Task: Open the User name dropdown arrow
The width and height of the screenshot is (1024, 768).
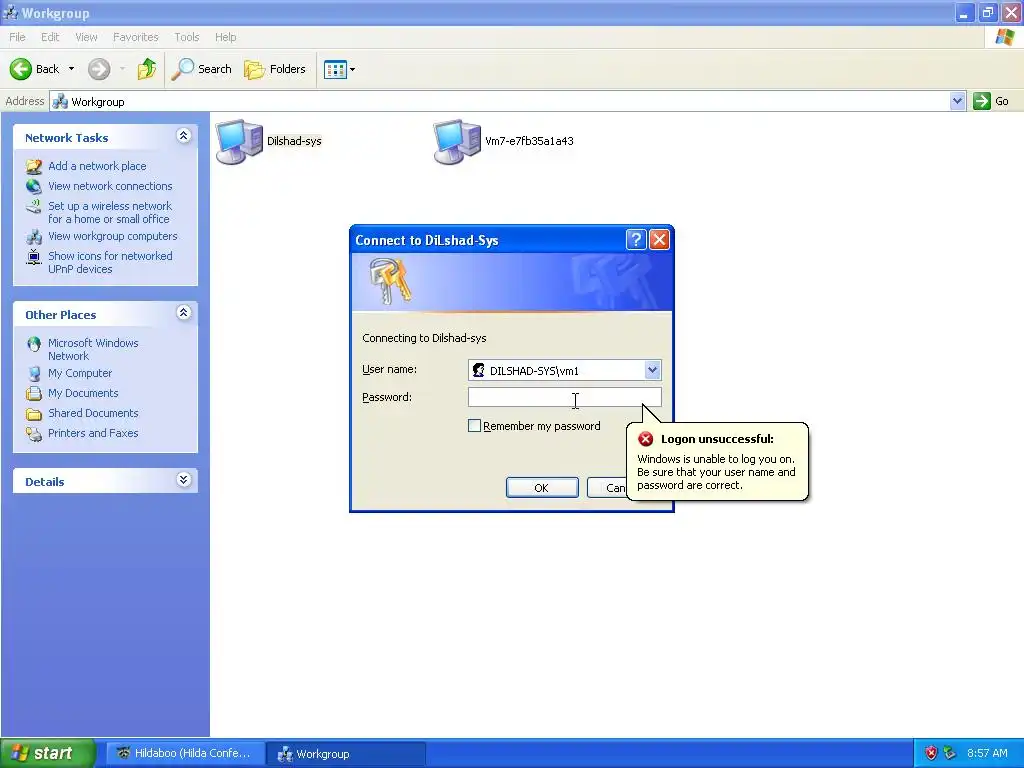Action: click(652, 370)
